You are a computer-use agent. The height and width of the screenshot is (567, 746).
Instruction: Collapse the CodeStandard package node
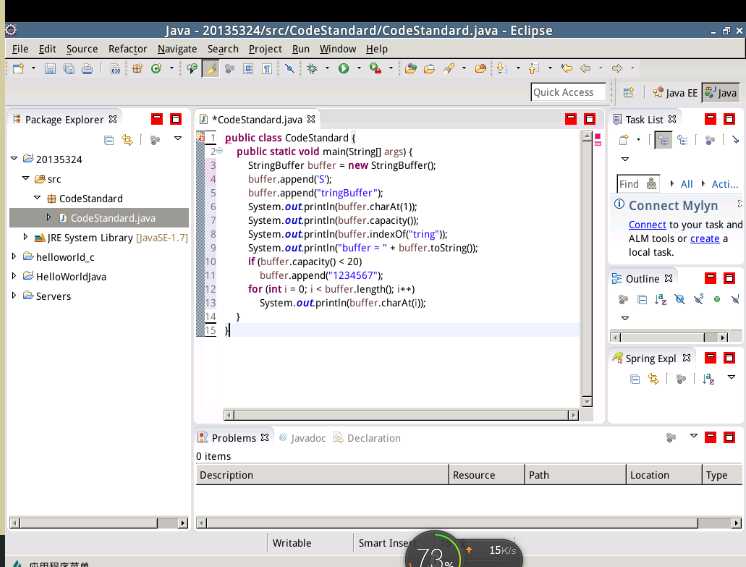coord(37,197)
